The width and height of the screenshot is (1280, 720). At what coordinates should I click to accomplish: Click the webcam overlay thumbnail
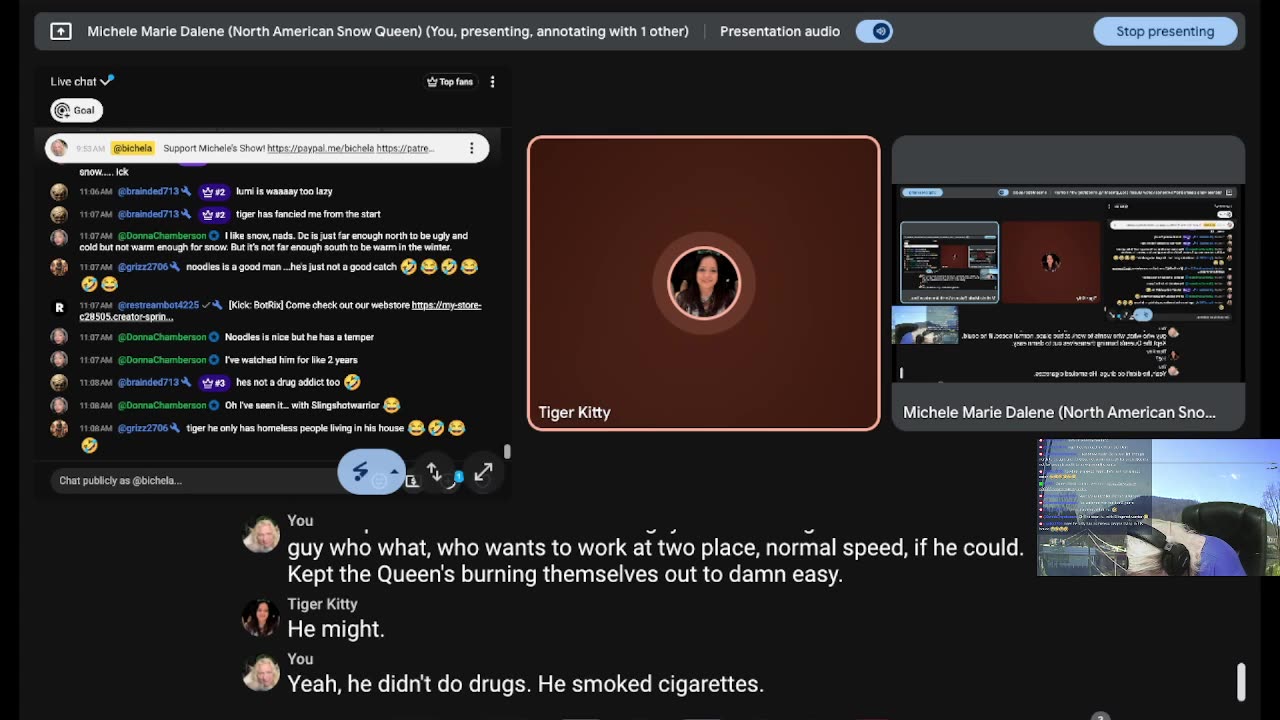pyautogui.click(x=1158, y=508)
